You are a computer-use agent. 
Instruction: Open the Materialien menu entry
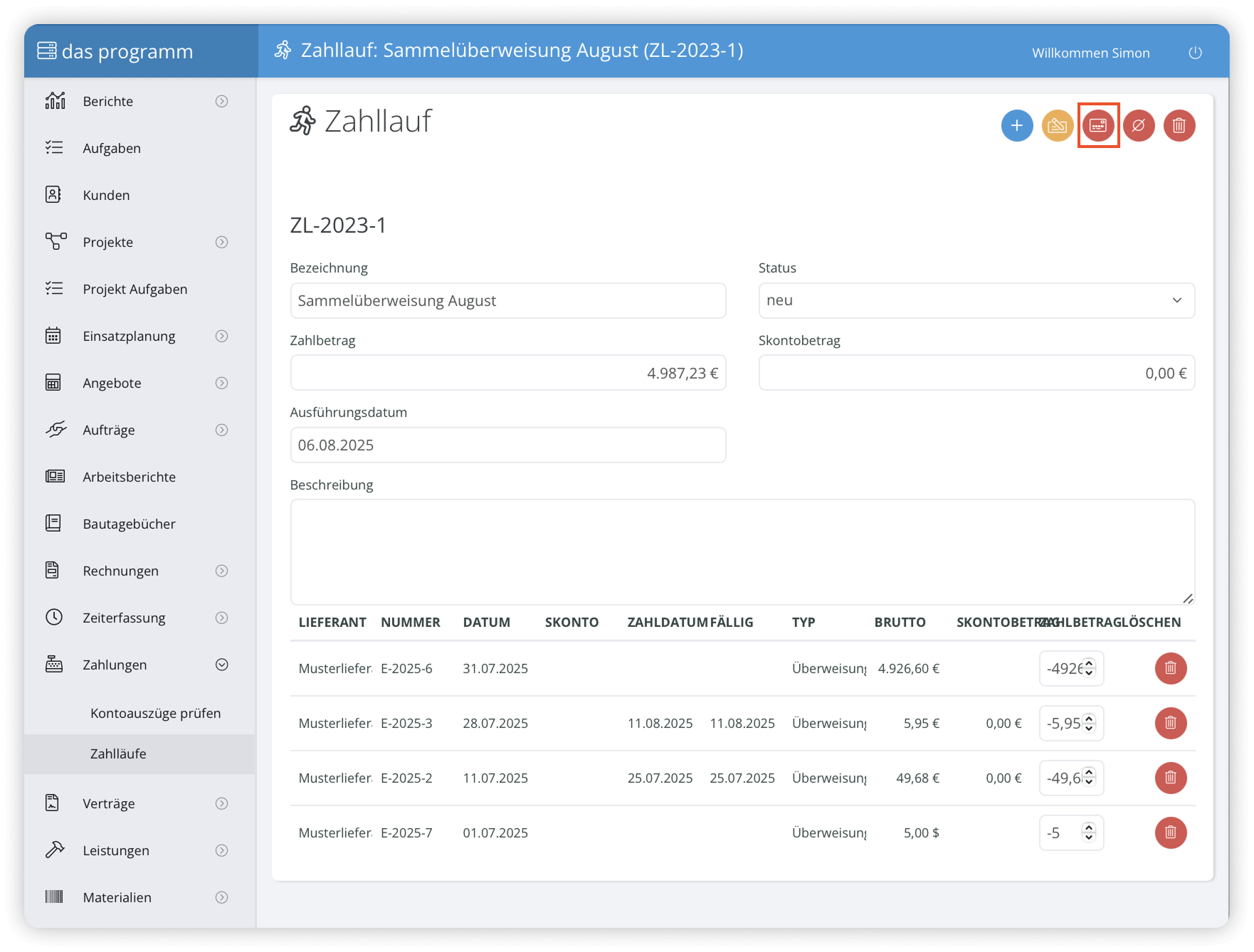[x=117, y=897]
